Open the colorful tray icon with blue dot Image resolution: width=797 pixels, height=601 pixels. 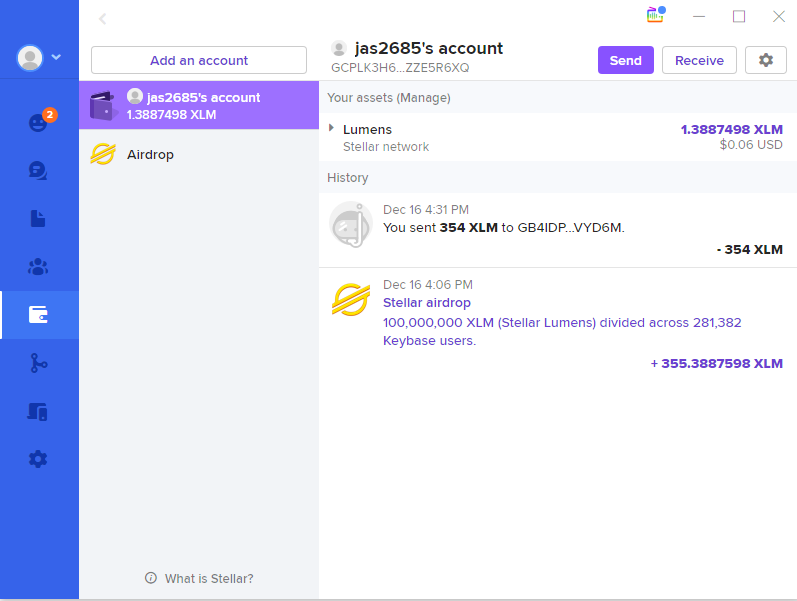[x=656, y=14]
